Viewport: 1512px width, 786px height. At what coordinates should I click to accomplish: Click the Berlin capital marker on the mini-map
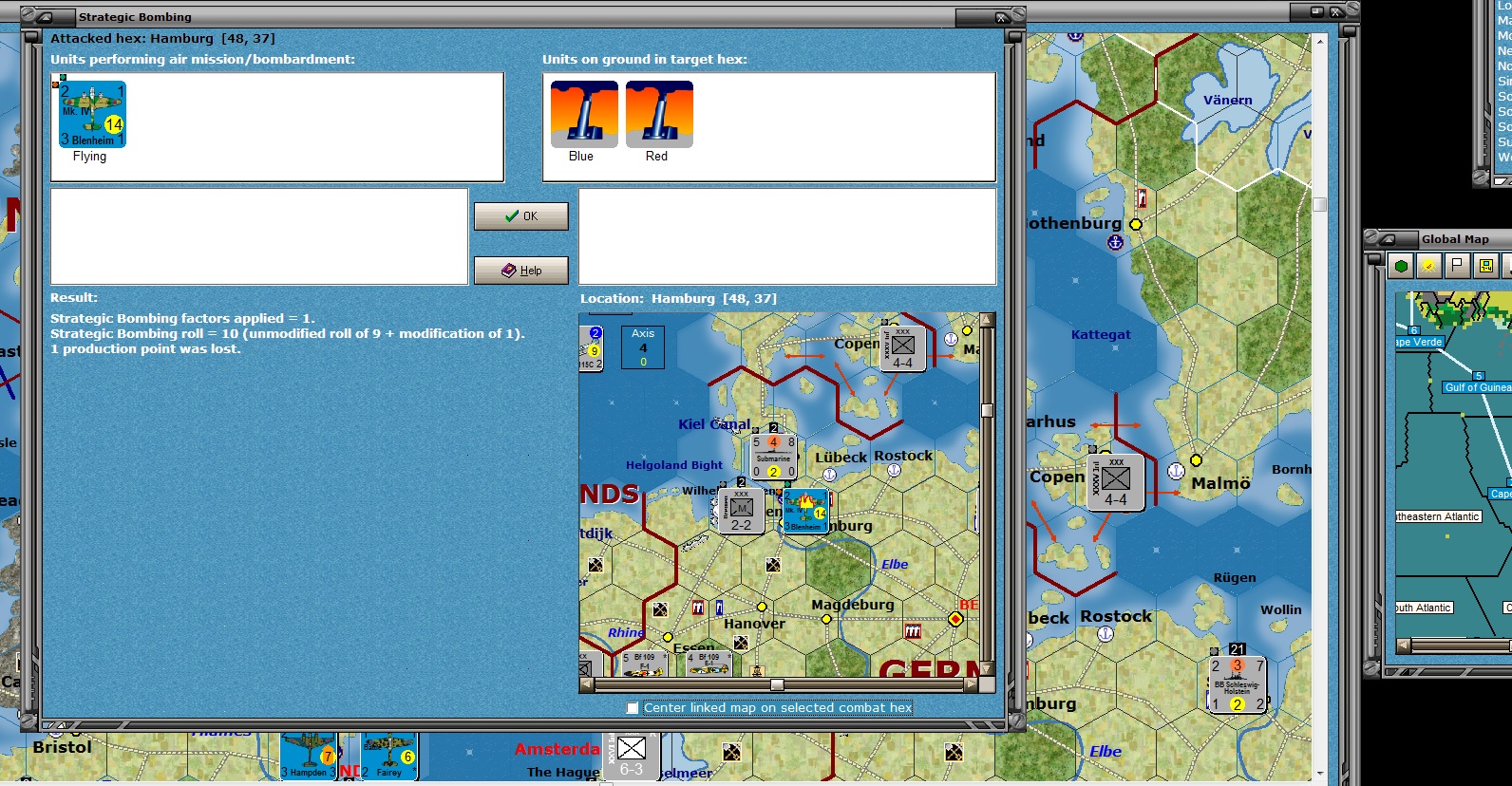point(955,619)
